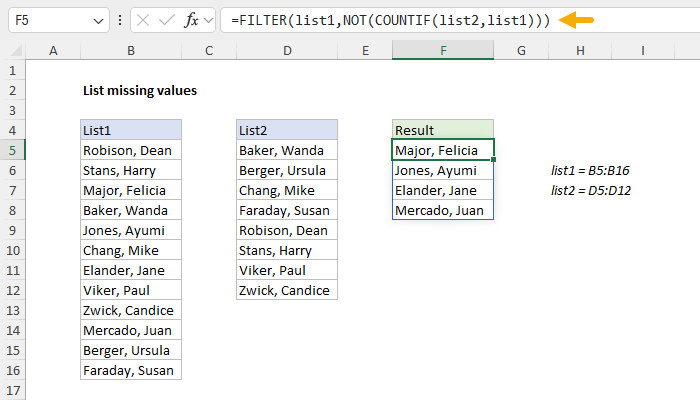This screenshot has width=700, height=400.
Task: Click the List1 header cell
Action: (x=131, y=130)
